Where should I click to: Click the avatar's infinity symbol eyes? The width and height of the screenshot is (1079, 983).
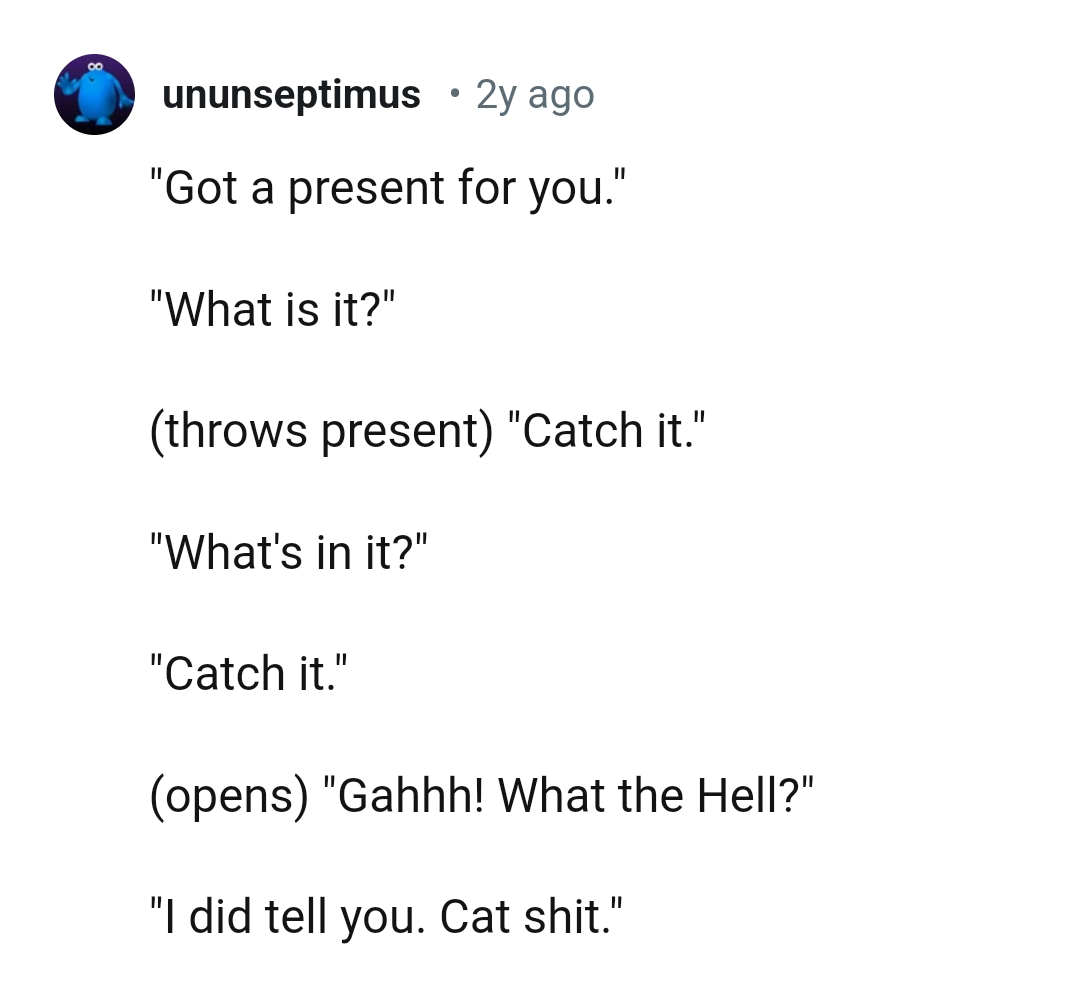point(97,67)
